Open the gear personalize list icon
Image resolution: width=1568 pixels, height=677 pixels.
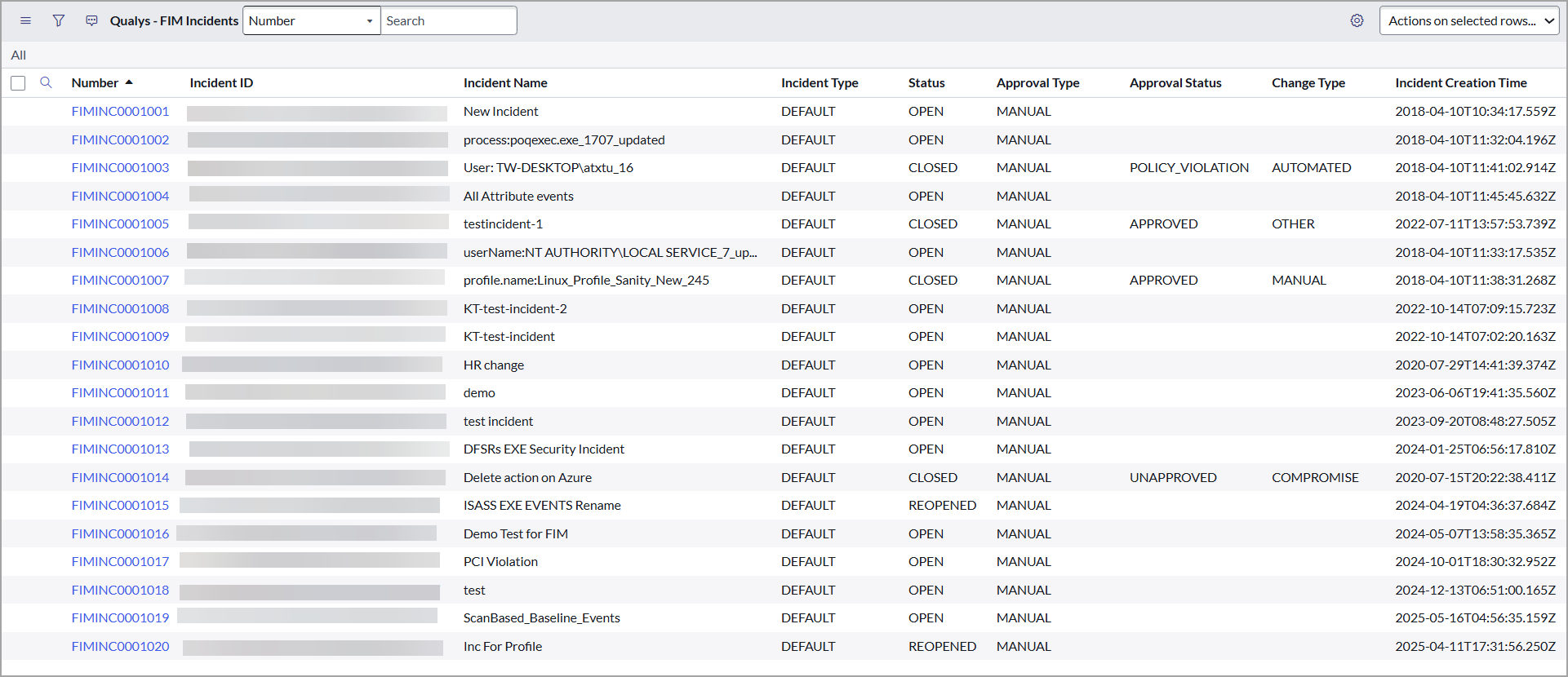(x=1357, y=21)
